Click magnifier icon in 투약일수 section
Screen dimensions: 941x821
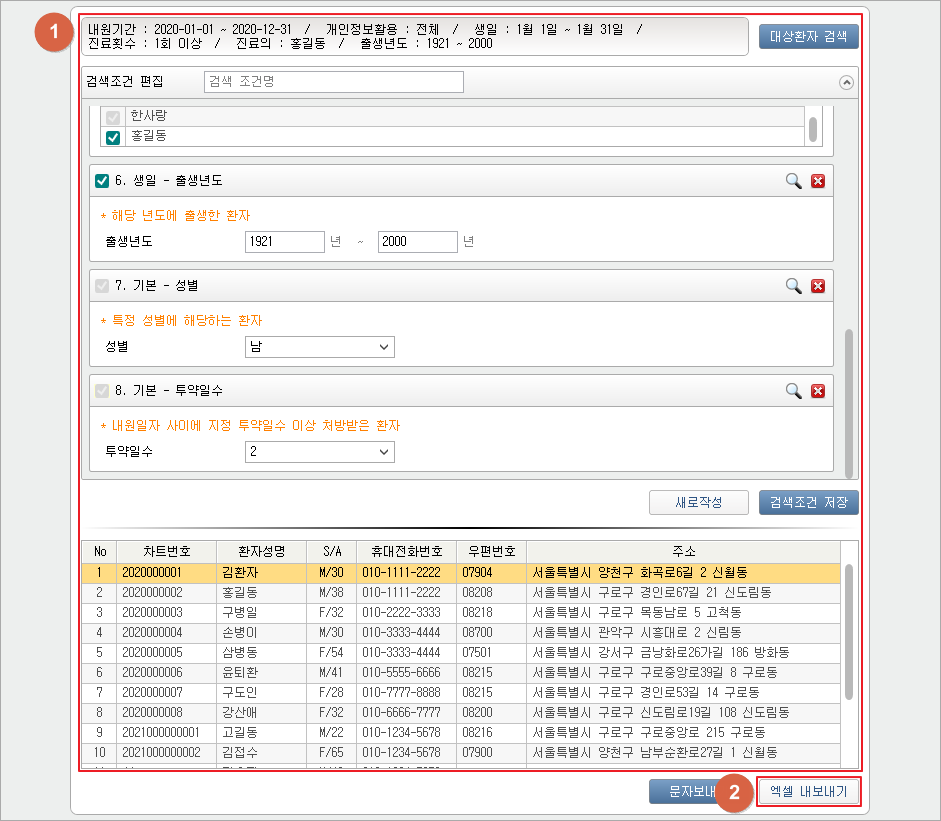pyautogui.click(x=793, y=391)
